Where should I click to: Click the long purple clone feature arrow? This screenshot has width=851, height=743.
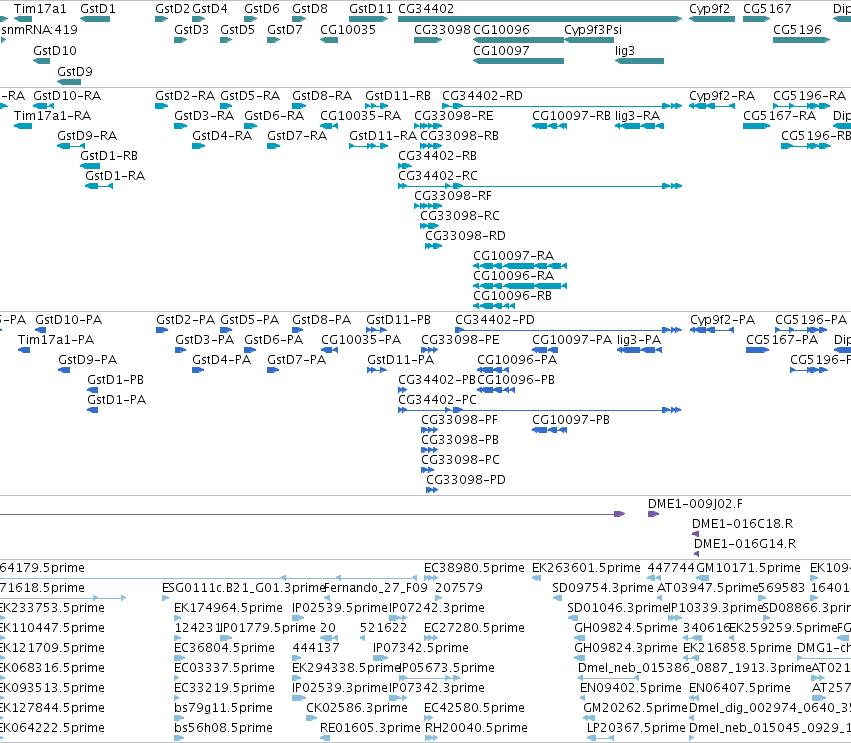[x=312, y=514]
